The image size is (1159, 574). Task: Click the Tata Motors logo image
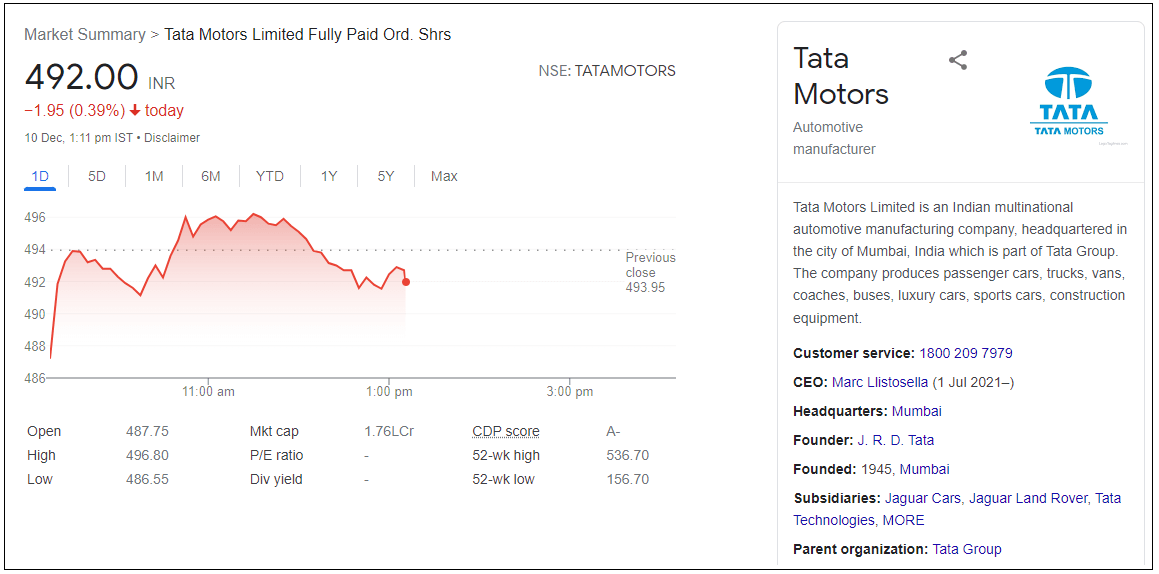[x=1068, y=102]
